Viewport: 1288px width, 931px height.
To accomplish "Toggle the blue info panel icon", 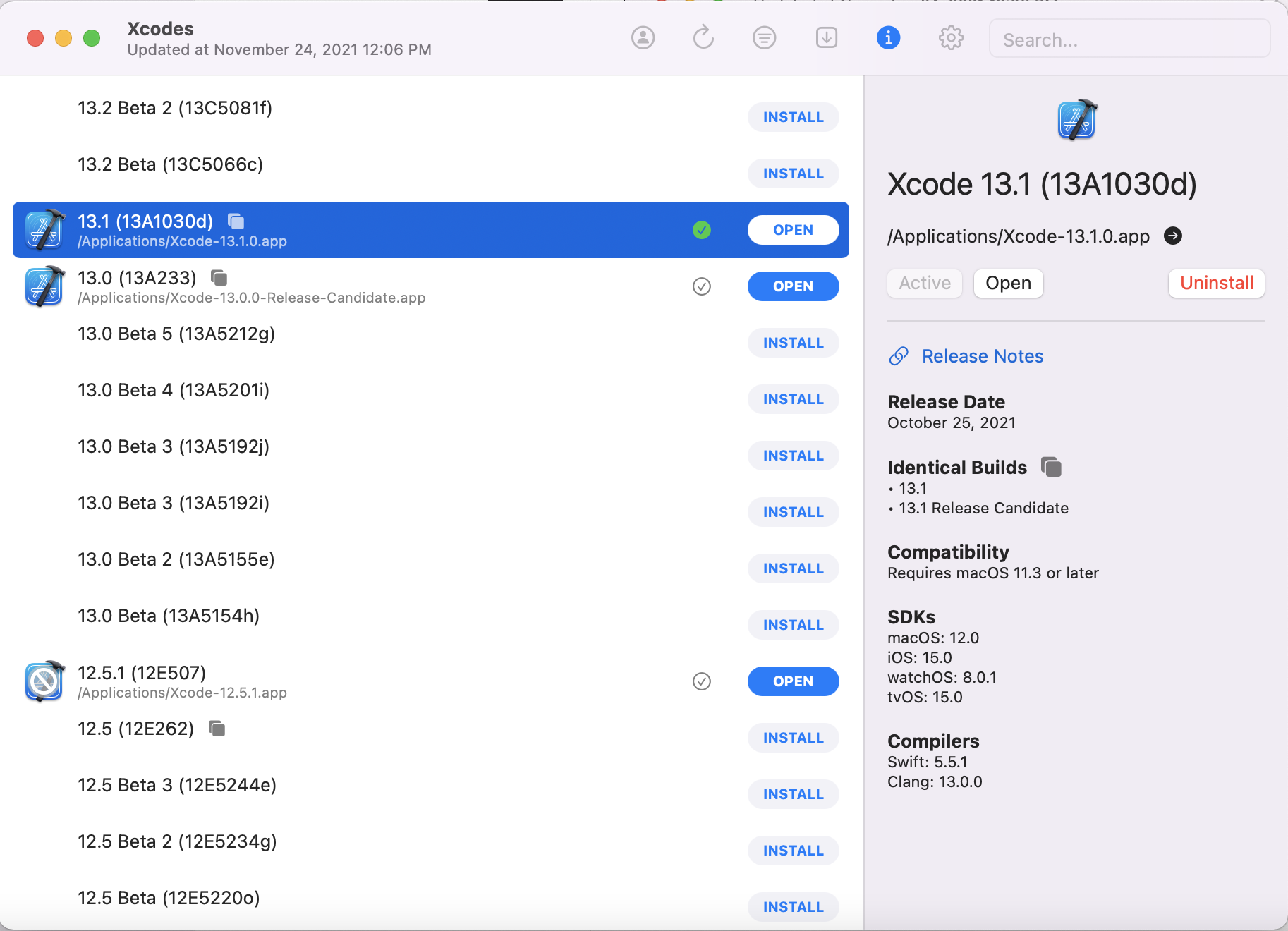I will tap(888, 37).
